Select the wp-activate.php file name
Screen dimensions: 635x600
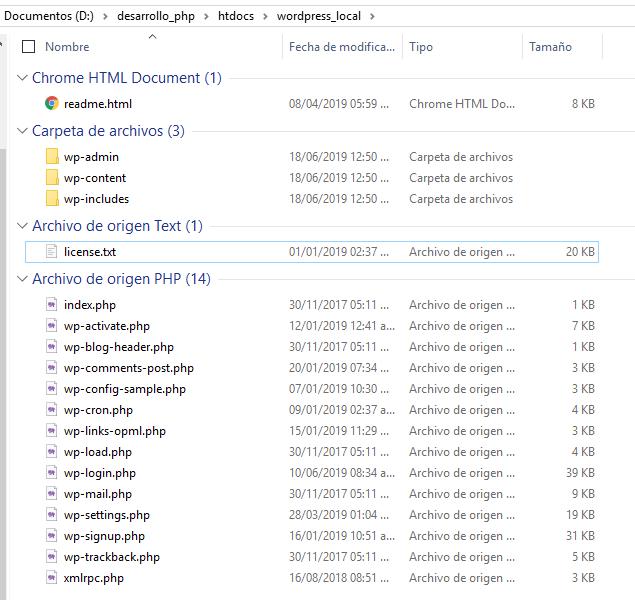107,326
